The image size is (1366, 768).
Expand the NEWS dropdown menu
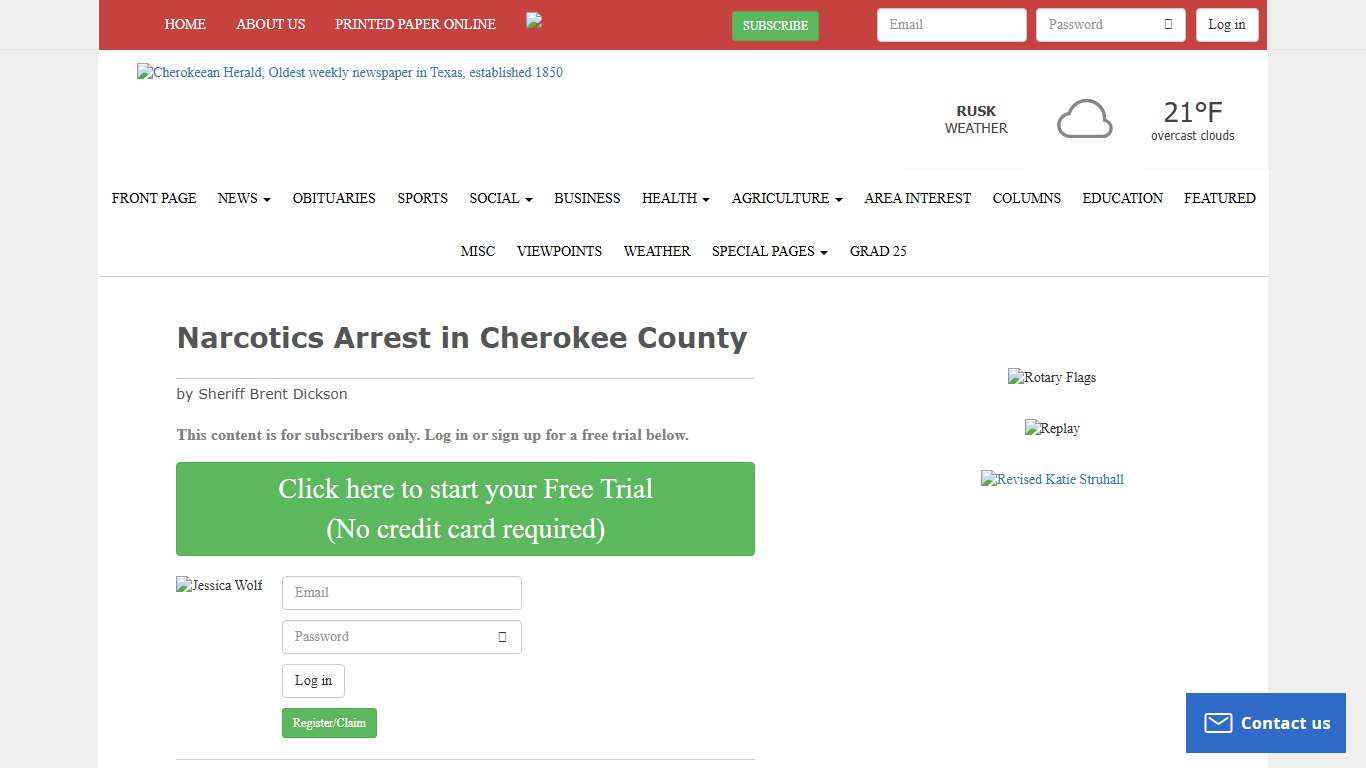243,198
